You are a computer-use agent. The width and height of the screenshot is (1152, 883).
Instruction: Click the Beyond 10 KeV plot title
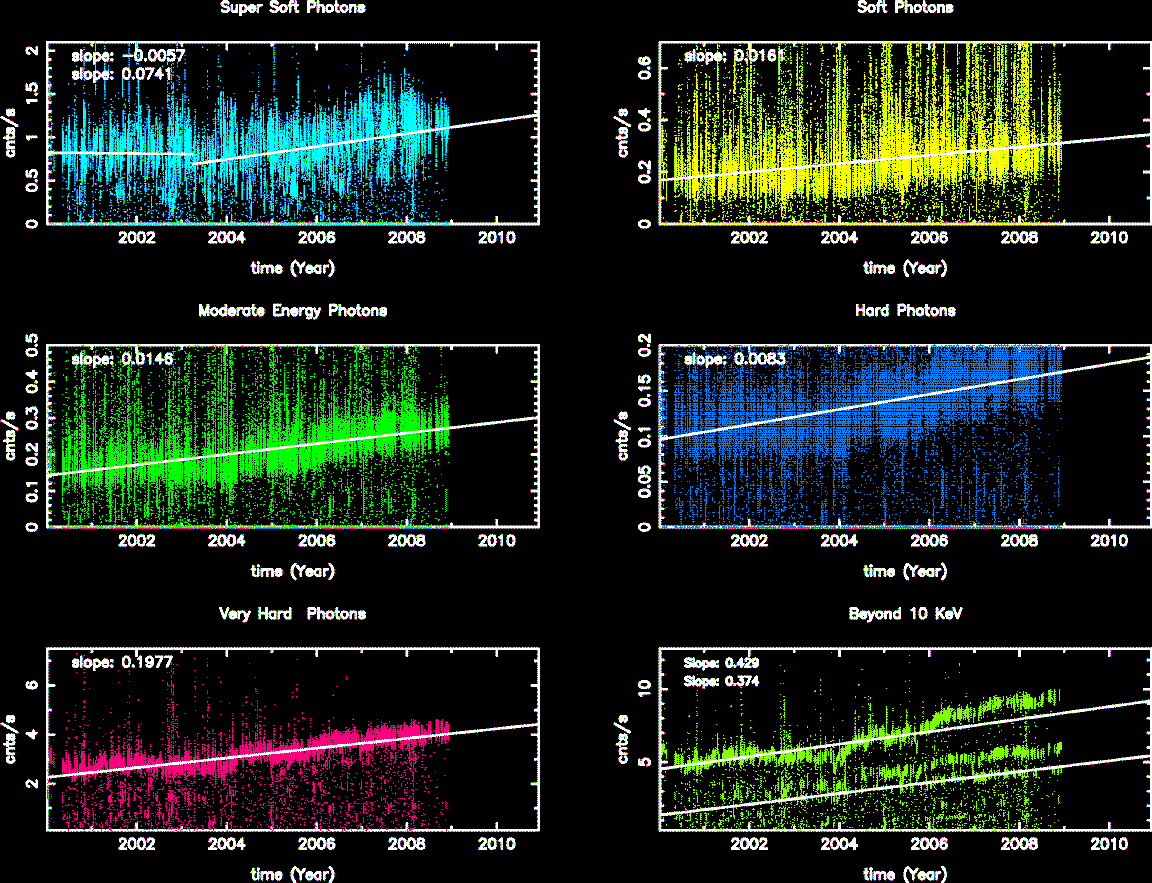pos(905,614)
